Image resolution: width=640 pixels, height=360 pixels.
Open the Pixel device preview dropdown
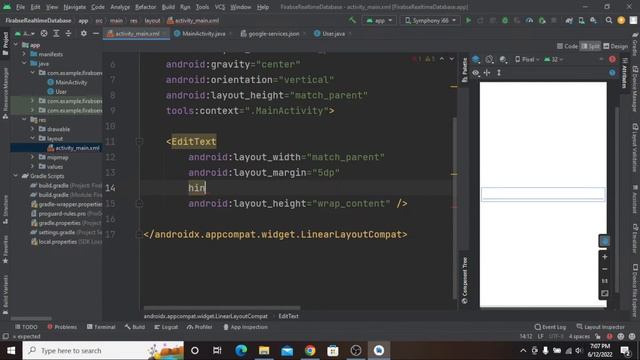527,60
